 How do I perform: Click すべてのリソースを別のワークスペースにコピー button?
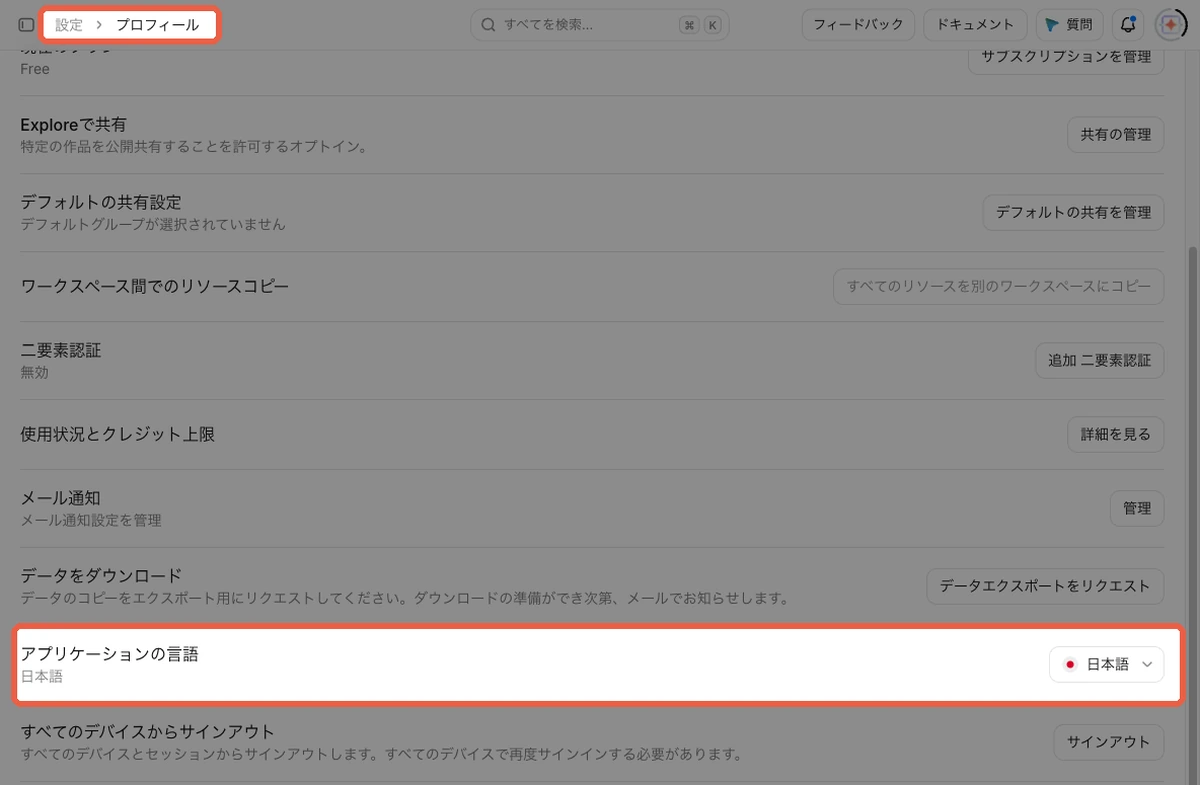tap(999, 286)
